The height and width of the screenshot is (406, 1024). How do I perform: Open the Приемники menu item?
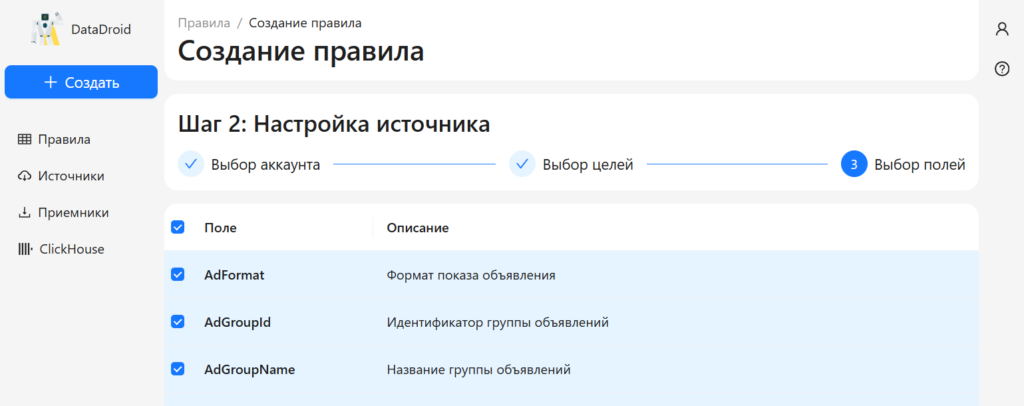[73, 212]
